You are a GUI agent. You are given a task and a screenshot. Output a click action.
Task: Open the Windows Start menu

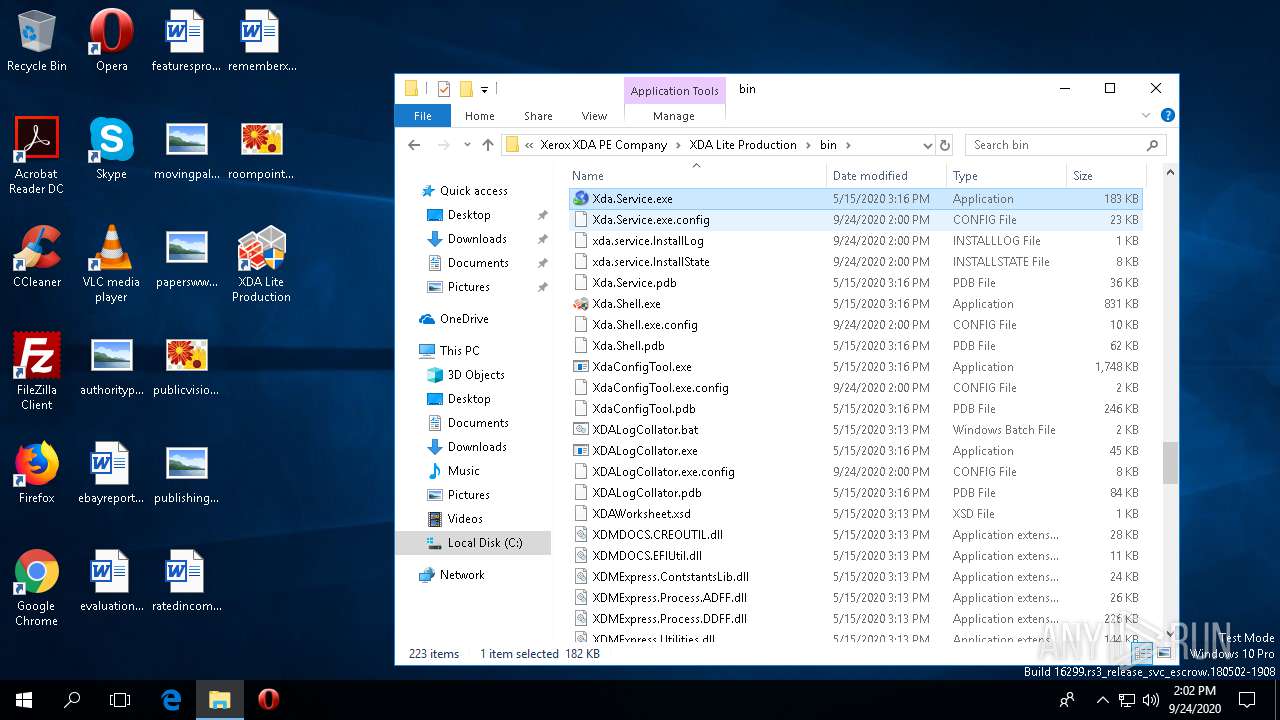24,699
